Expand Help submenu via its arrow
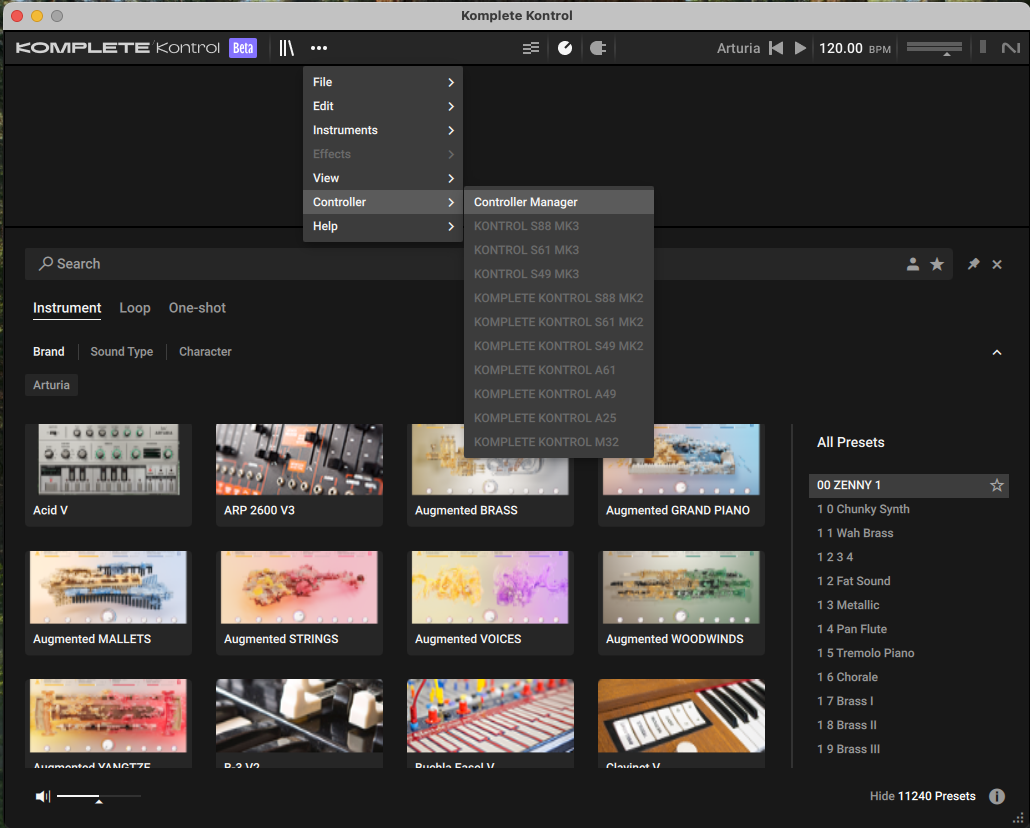This screenshot has width=1030, height=828. (451, 226)
